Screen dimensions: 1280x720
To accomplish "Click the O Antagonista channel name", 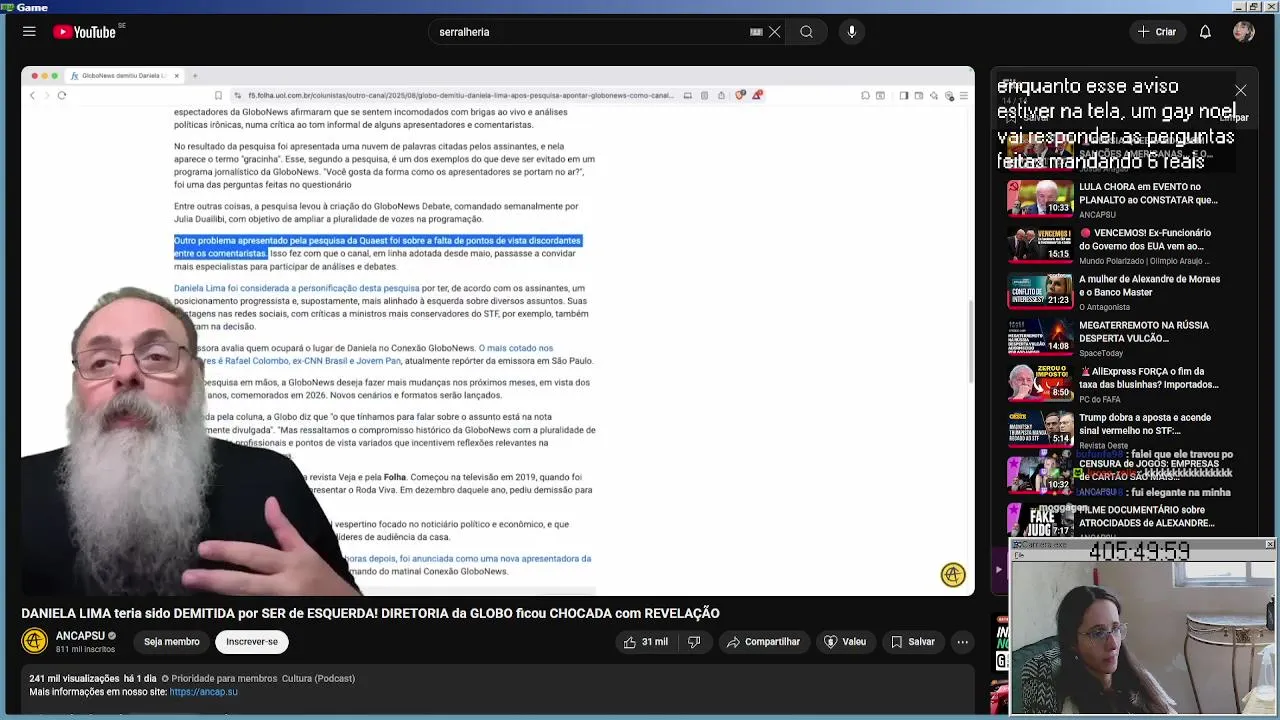I will coord(1104,307).
